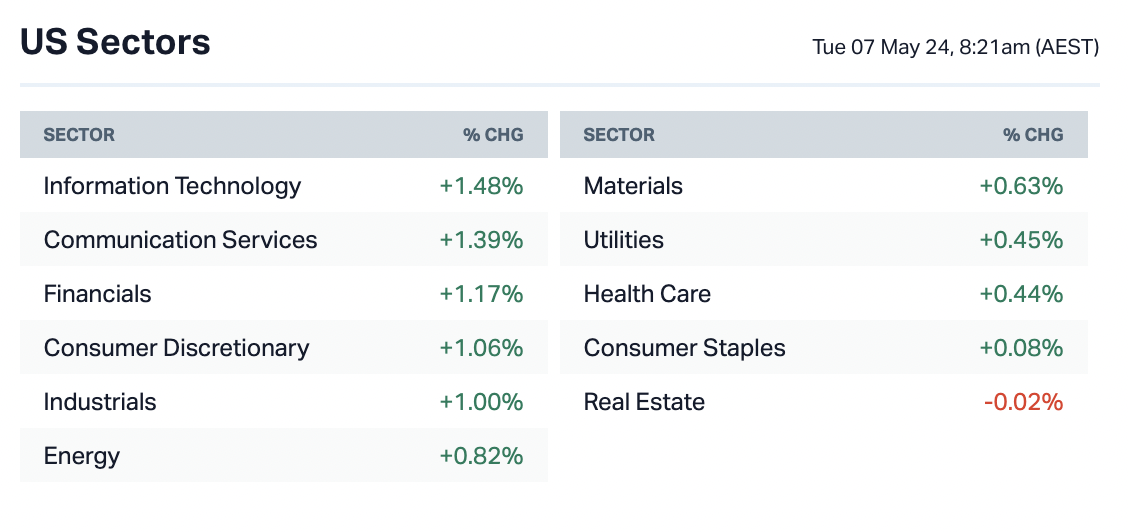The image size is (1128, 532).
Task: Click the Information Technology sector row
Action: tap(172, 186)
